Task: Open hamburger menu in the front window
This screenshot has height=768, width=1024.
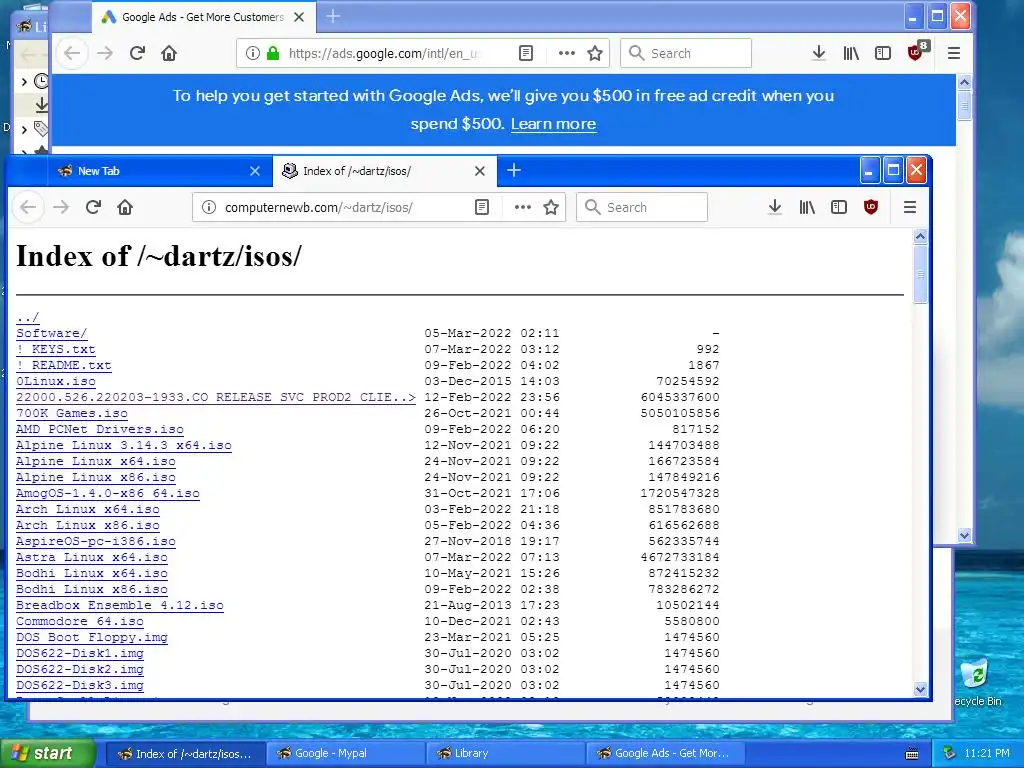Action: [910, 207]
